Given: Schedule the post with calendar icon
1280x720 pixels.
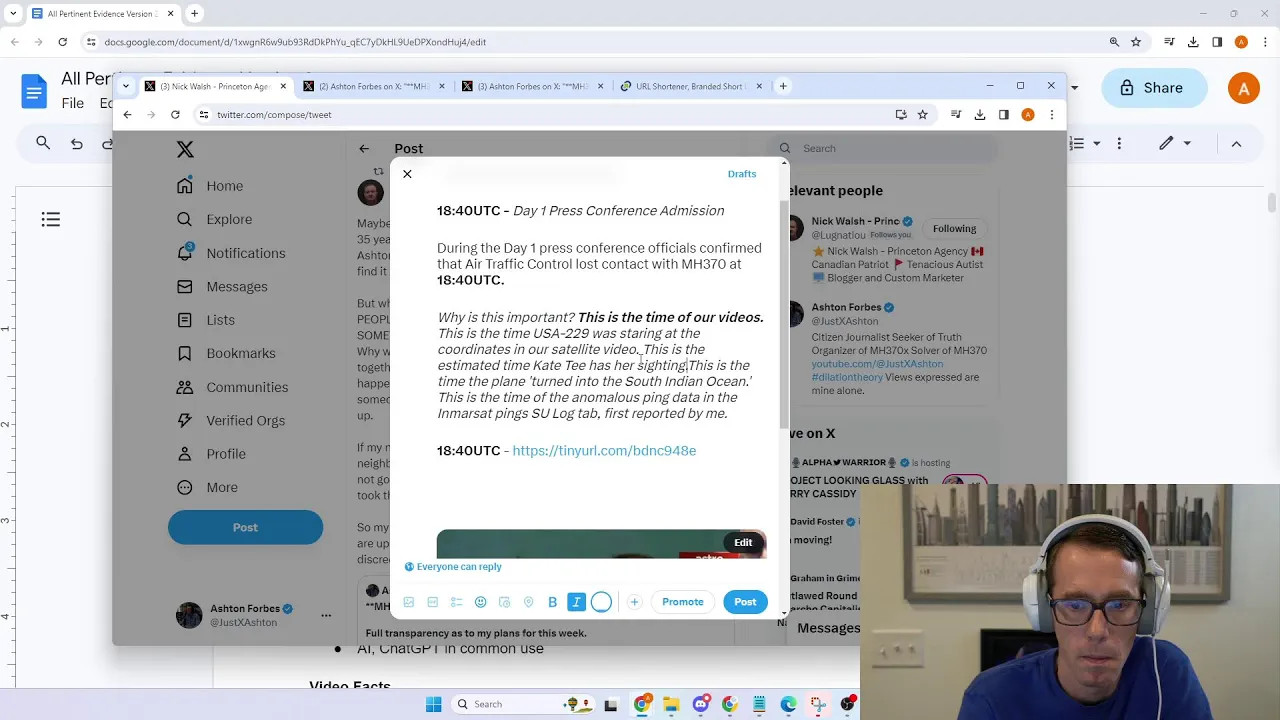Looking at the screenshot, I should [x=505, y=602].
